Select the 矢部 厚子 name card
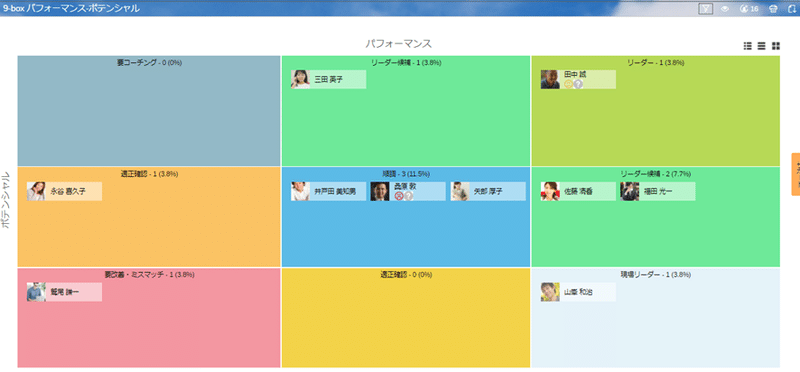 [x=488, y=191]
